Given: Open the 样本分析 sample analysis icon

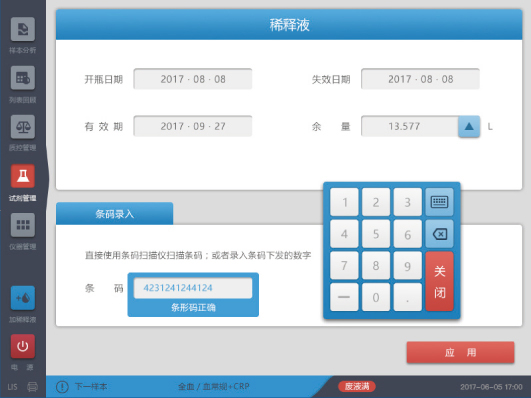Looking at the screenshot, I should tap(23, 29).
